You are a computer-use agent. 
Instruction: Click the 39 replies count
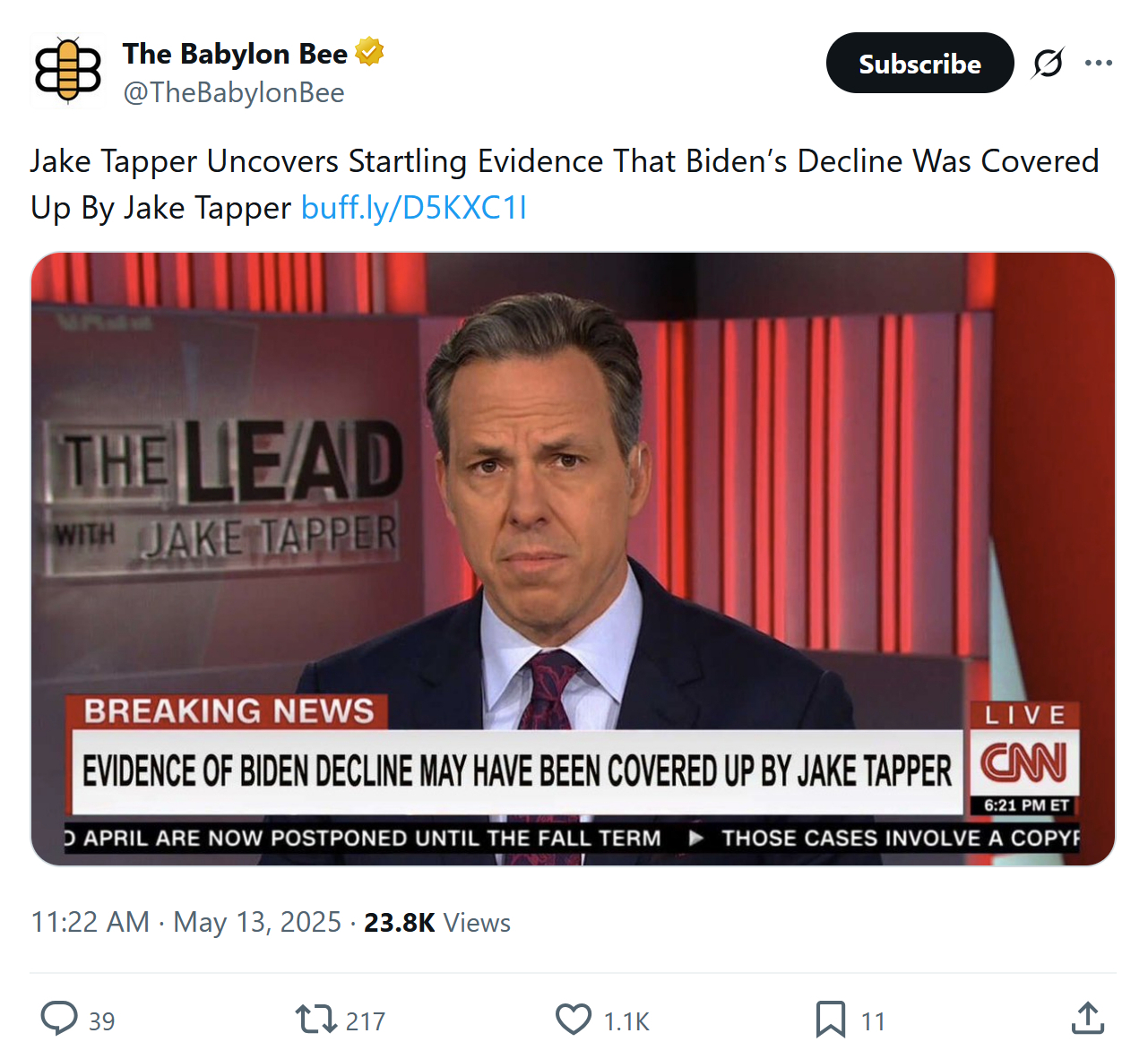(x=102, y=1021)
